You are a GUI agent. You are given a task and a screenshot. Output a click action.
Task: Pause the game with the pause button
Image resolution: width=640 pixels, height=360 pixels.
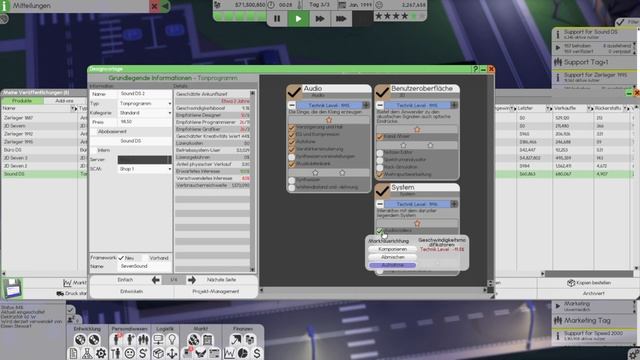[x=277, y=19]
